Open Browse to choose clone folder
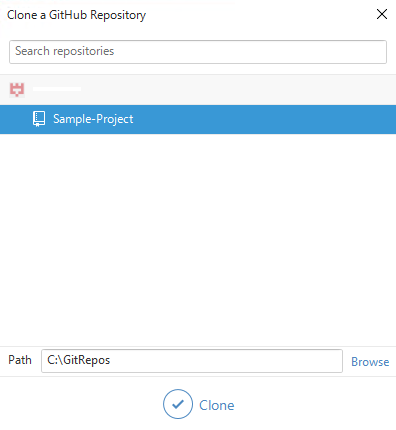This screenshot has height=430, width=396. click(370, 362)
